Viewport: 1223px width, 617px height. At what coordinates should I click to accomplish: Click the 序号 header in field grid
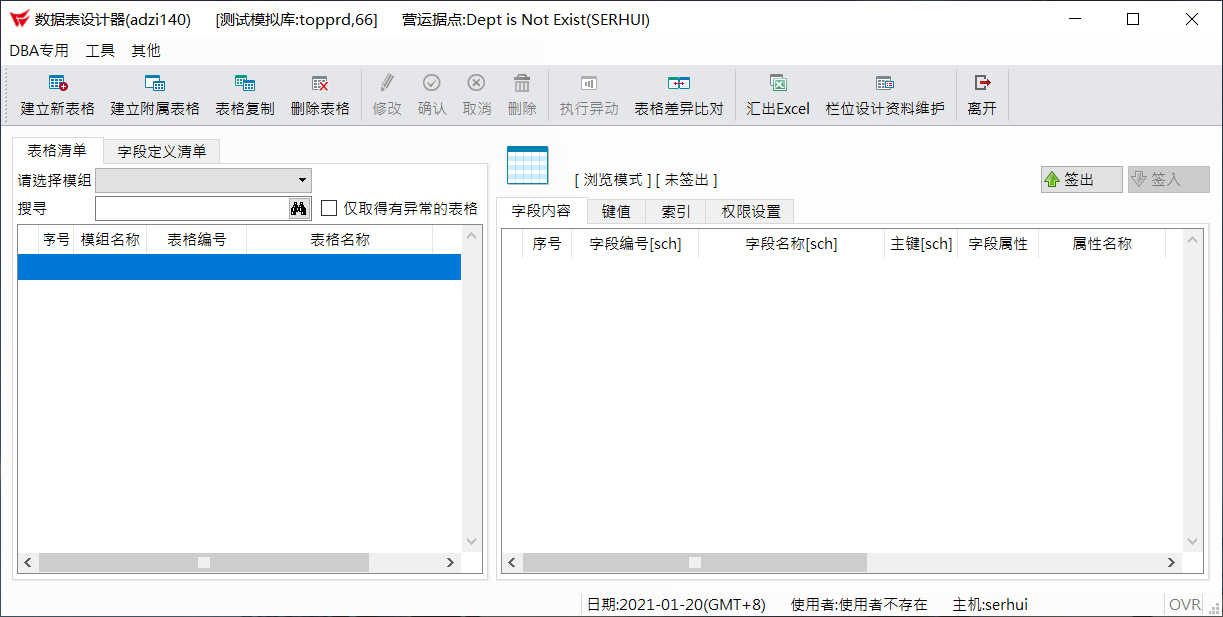(547, 243)
